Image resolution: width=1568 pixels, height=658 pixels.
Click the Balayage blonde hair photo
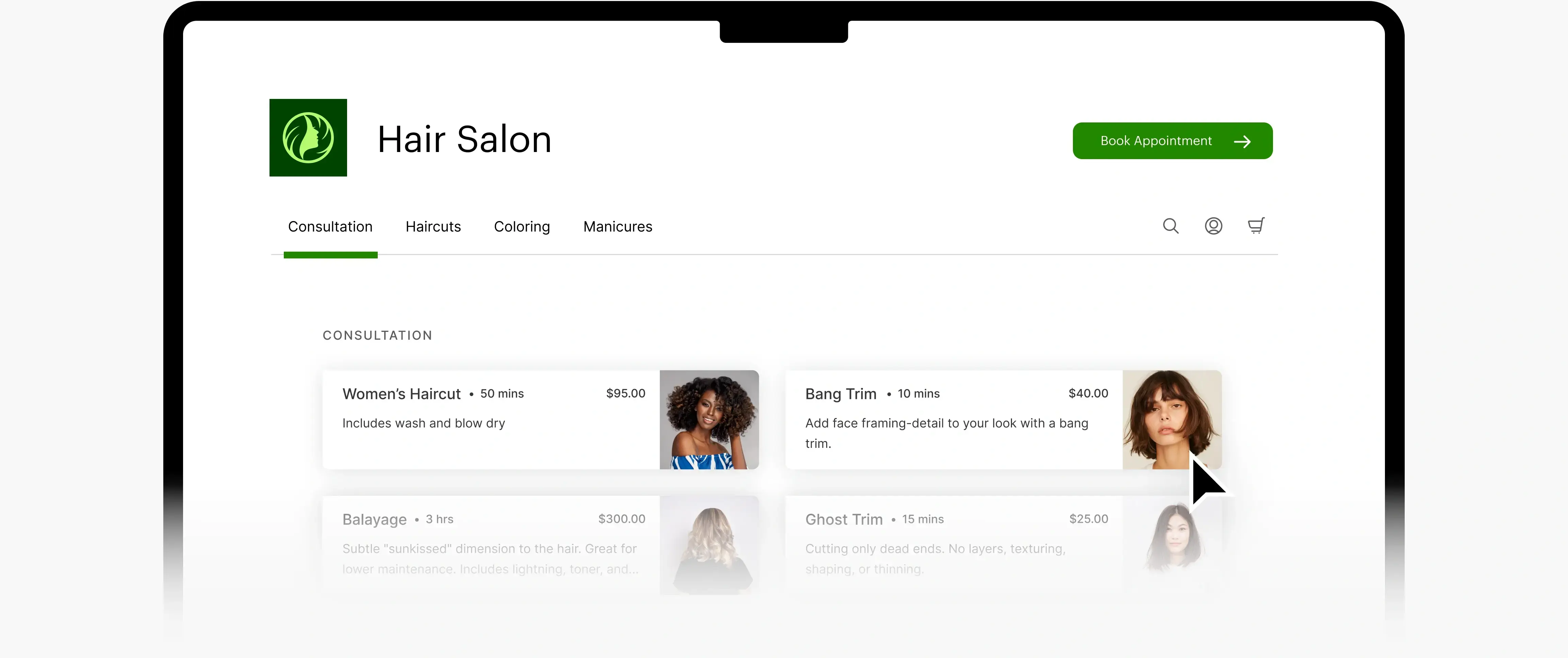tap(709, 545)
